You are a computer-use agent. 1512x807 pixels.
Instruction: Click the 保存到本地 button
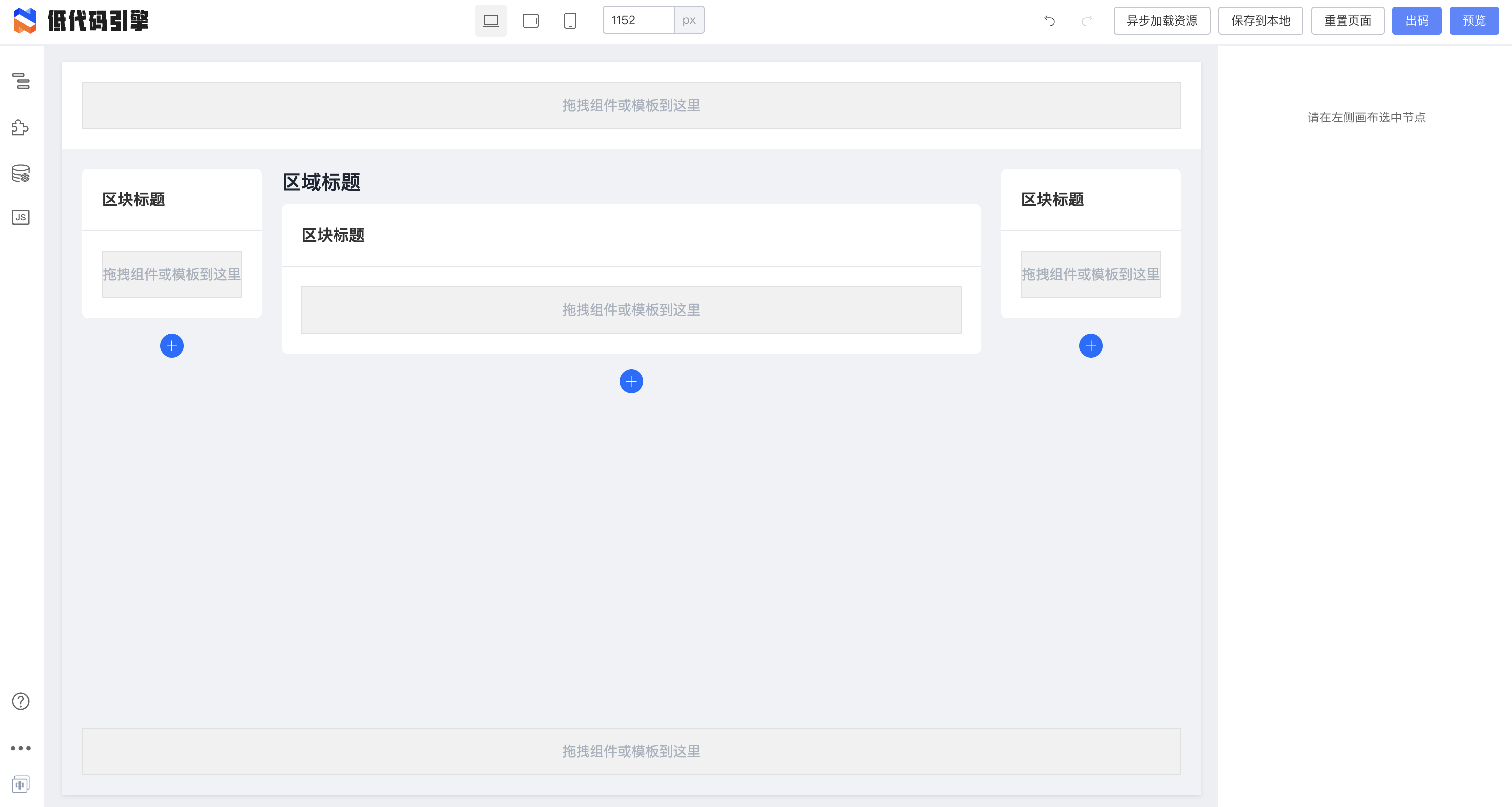(x=1260, y=21)
